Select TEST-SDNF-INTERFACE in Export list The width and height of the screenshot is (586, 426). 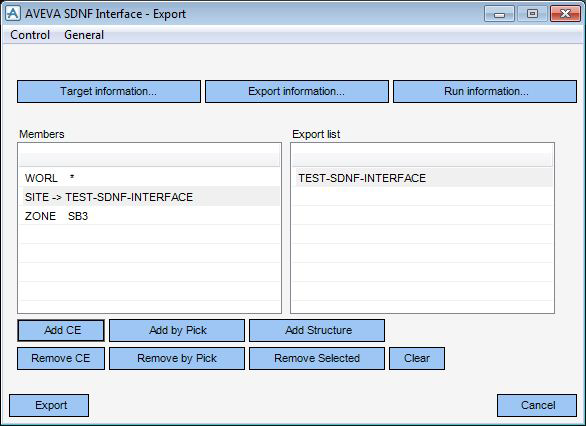pyautogui.click(x=422, y=178)
